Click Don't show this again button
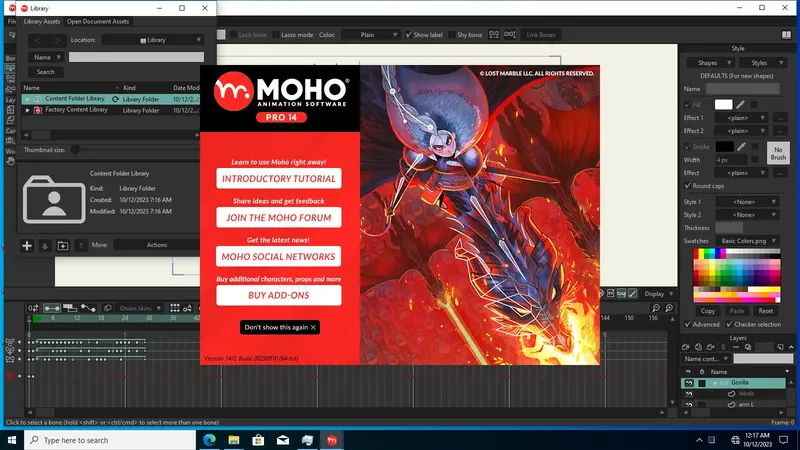 pyautogui.click(x=280, y=328)
